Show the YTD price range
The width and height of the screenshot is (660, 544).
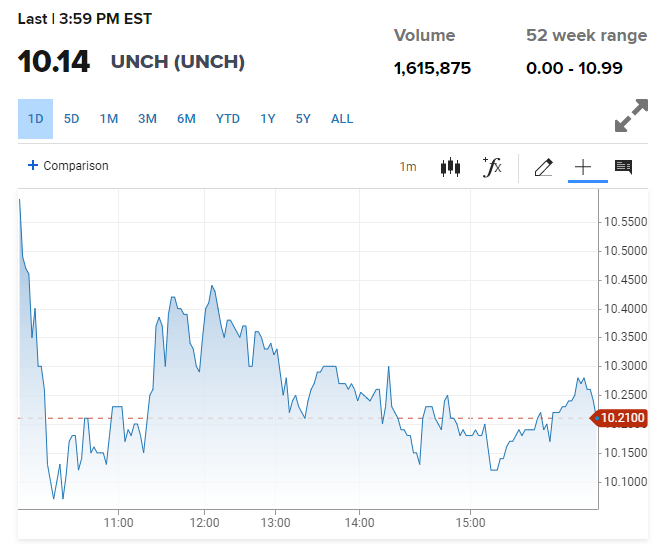[x=228, y=119]
